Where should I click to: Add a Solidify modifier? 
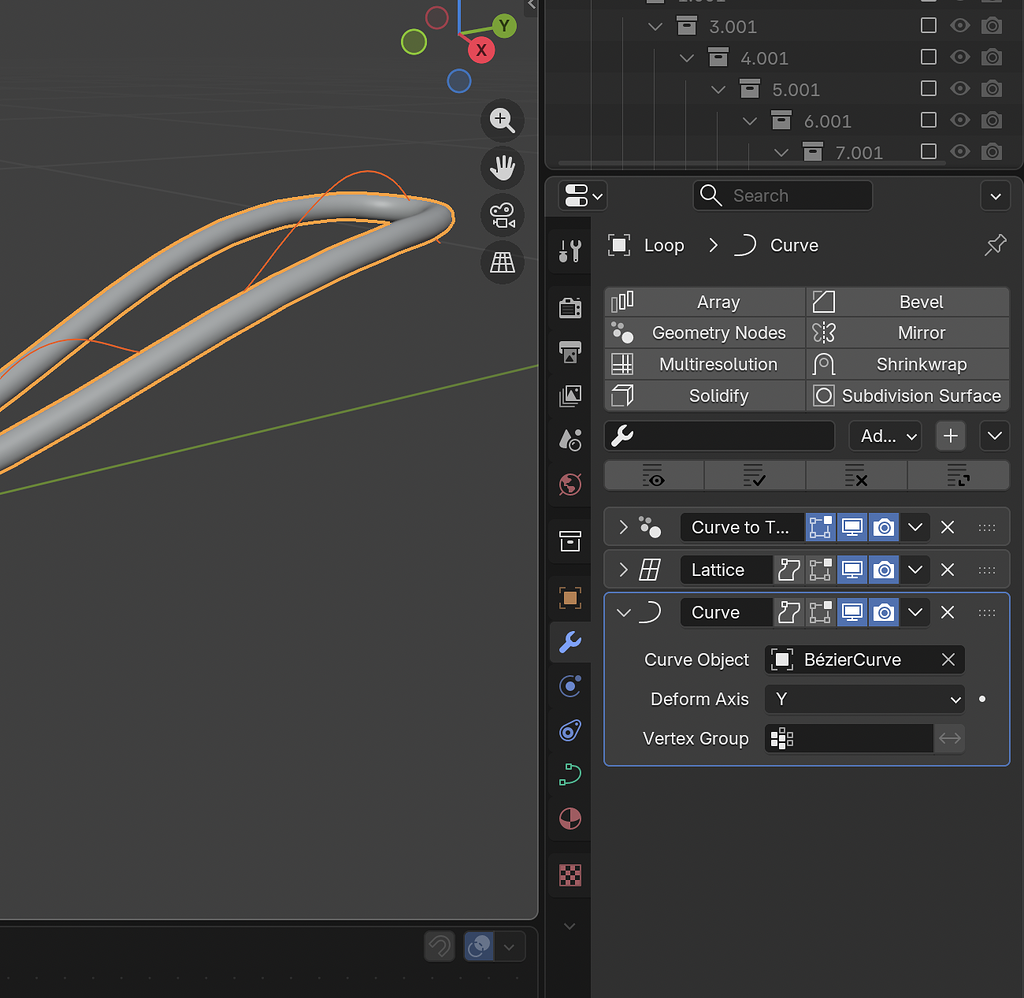[x=705, y=396]
